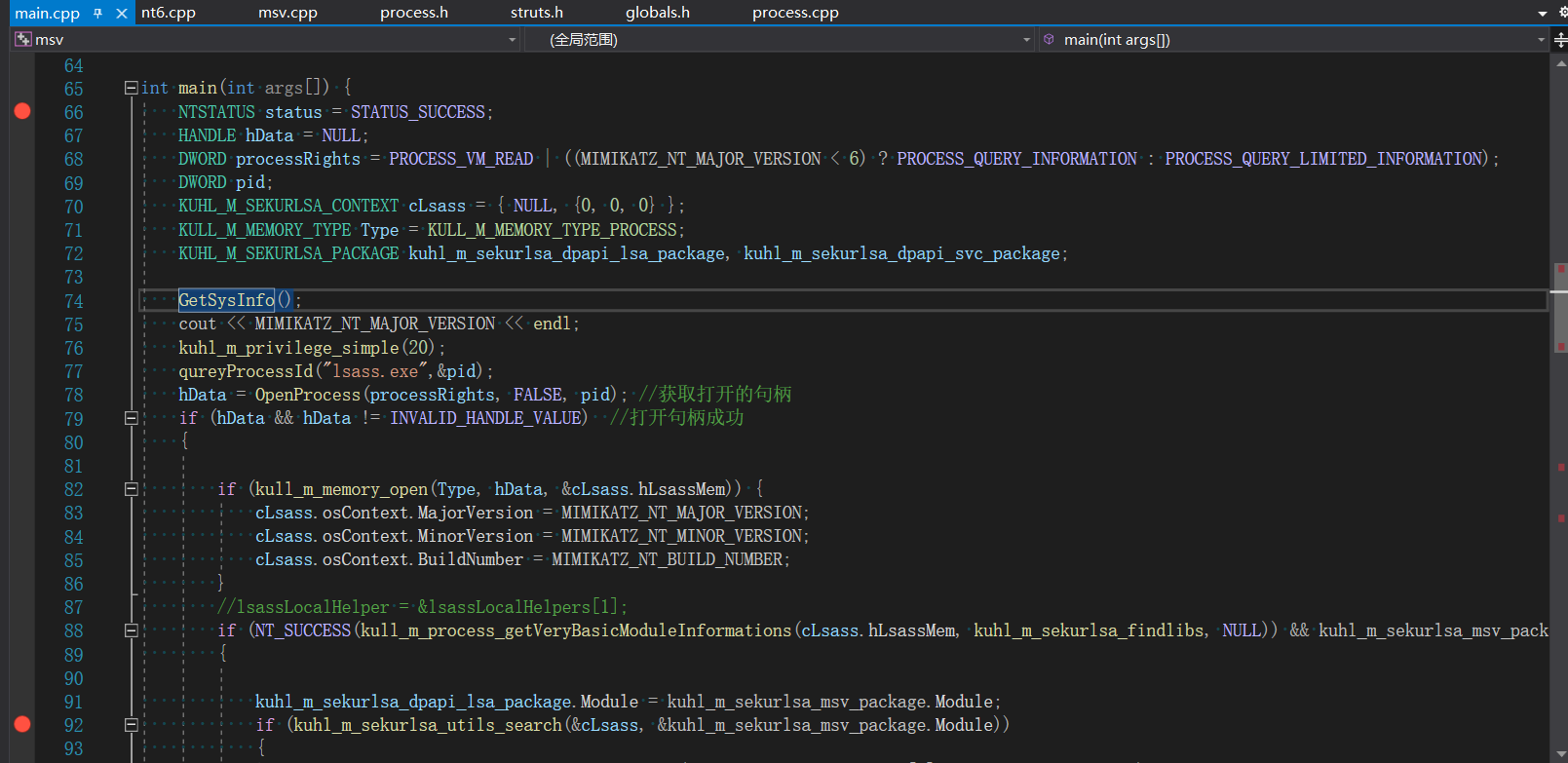The height and width of the screenshot is (763, 1568).
Task: Click the cout statement on line 75
Action: tap(378, 324)
